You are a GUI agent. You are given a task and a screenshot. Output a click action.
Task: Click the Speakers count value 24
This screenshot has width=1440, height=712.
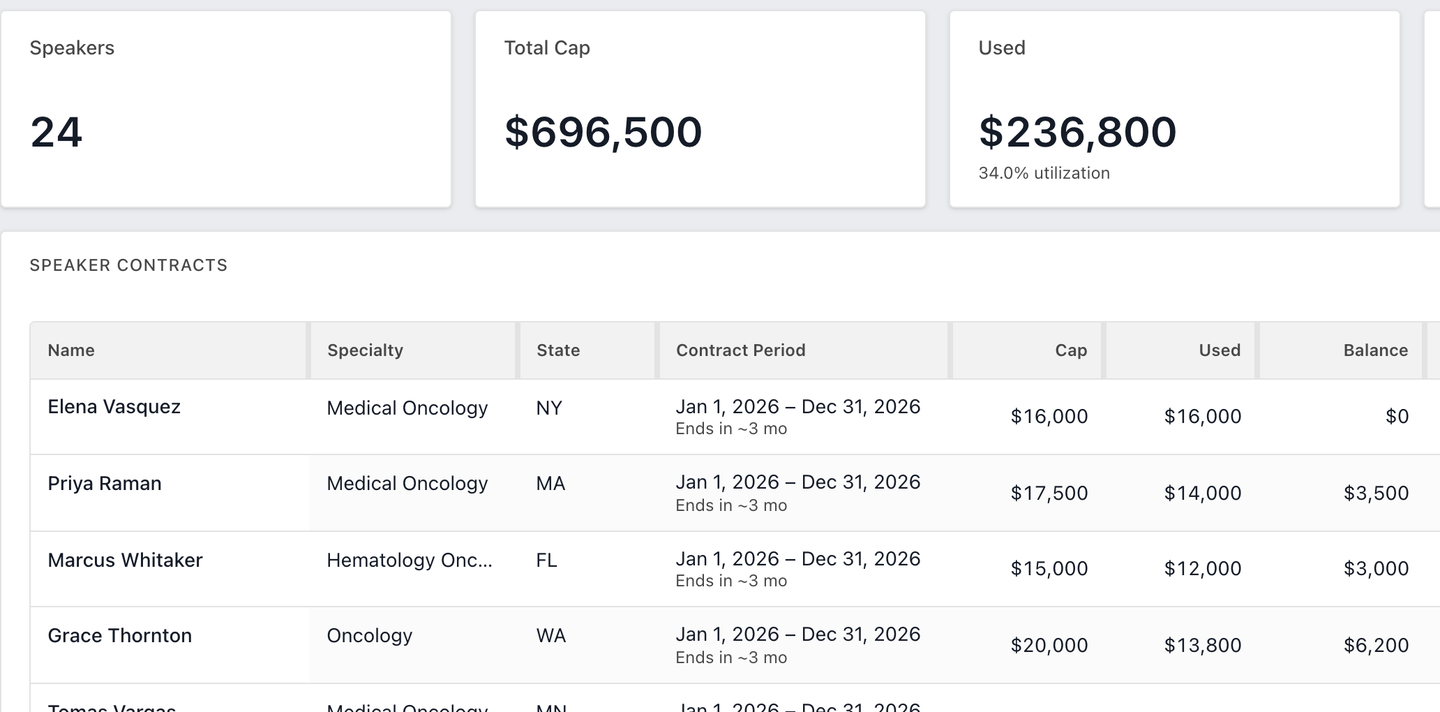[56, 132]
